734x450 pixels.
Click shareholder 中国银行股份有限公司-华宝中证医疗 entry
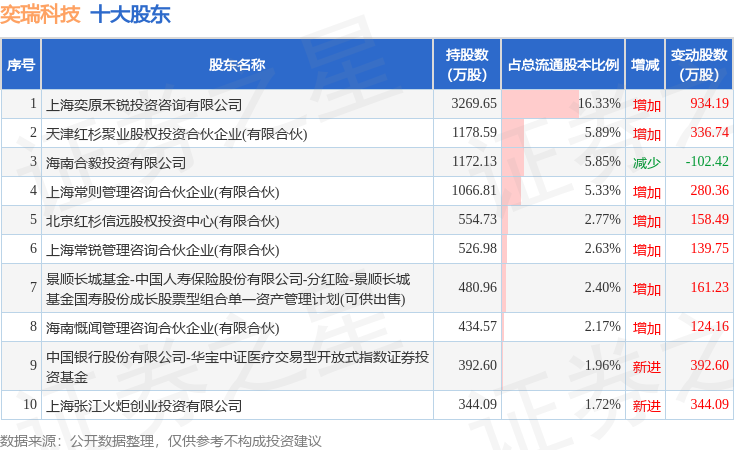(x=237, y=367)
